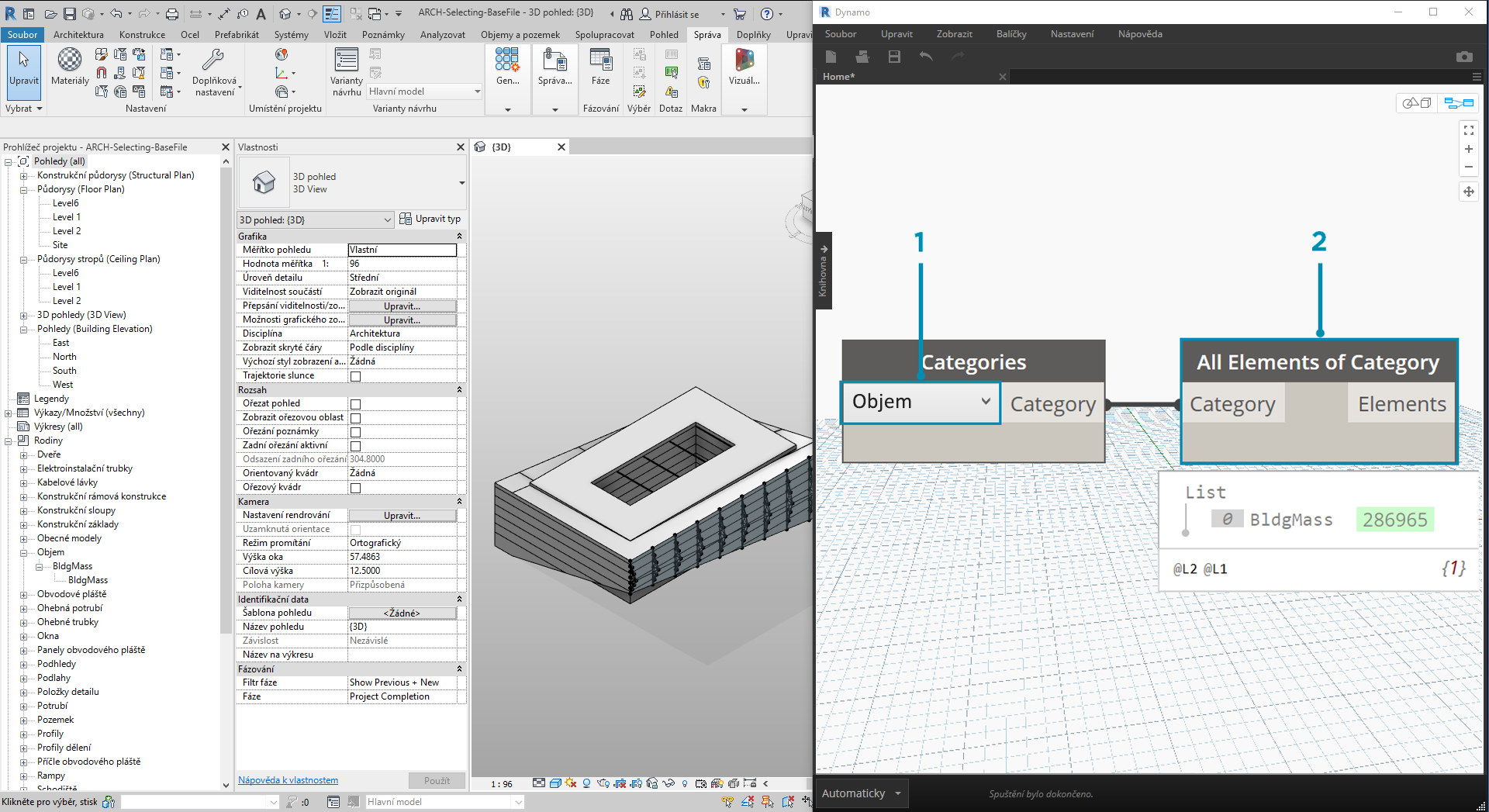The height and width of the screenshot is (812, 1489).
Task: Open the Knihovna library sidebar in Dynamo
Action: (824, 271)
